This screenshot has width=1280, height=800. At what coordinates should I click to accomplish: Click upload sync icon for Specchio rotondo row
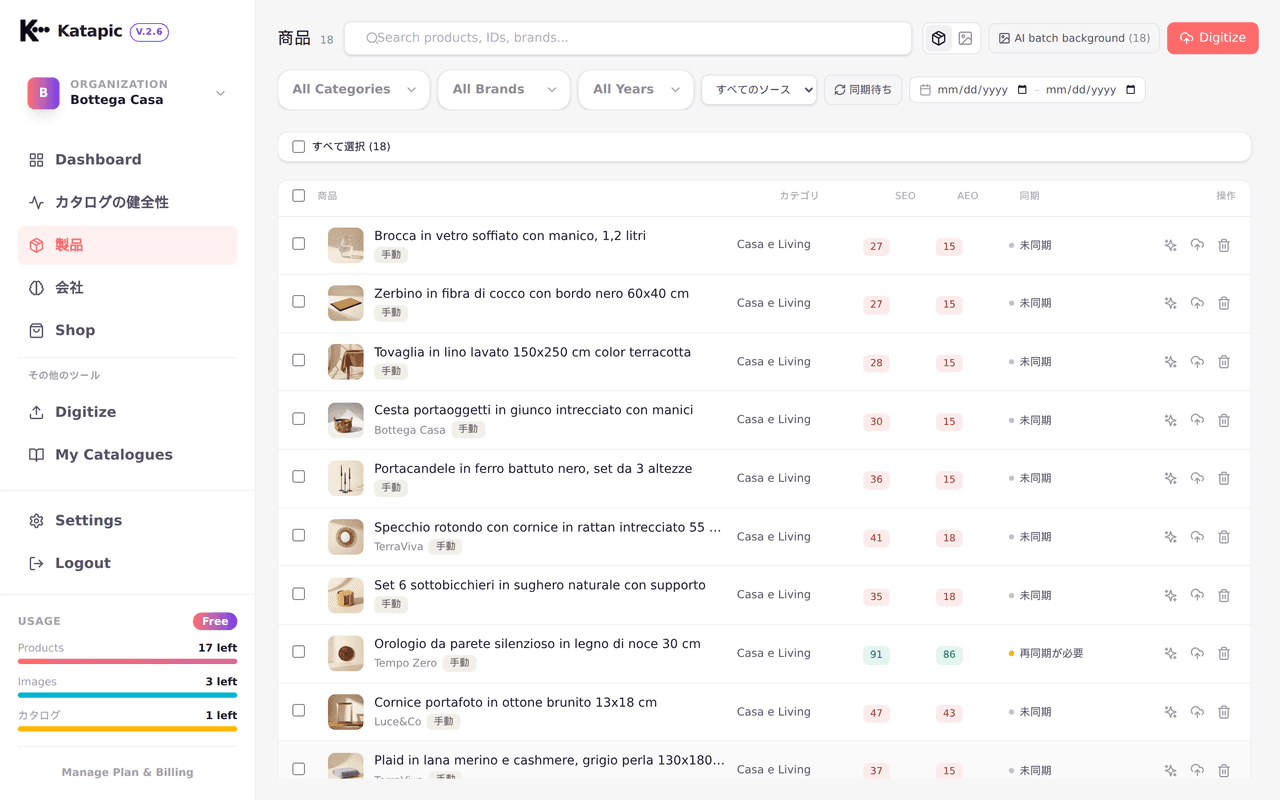(x=1197, y=537)
